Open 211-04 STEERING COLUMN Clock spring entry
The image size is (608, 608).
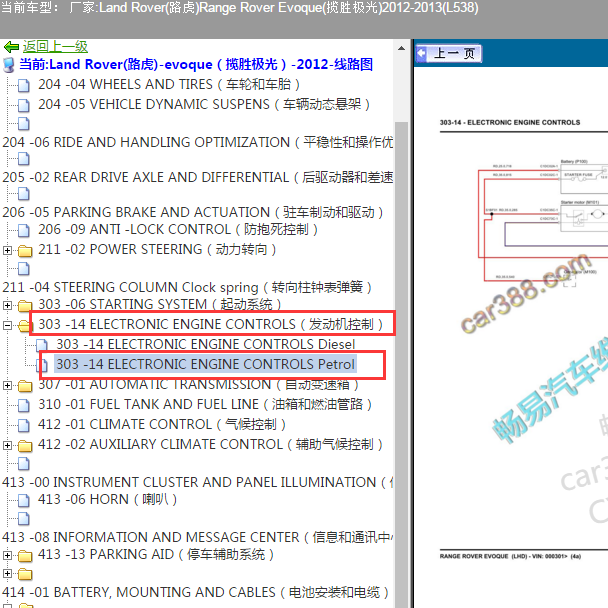click(x=187, y=287)
